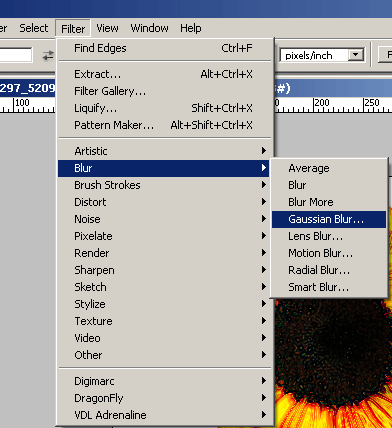The image size is (392, 428).
Task: Click the swap width and height arrows icon
Action: coord(48,55)
